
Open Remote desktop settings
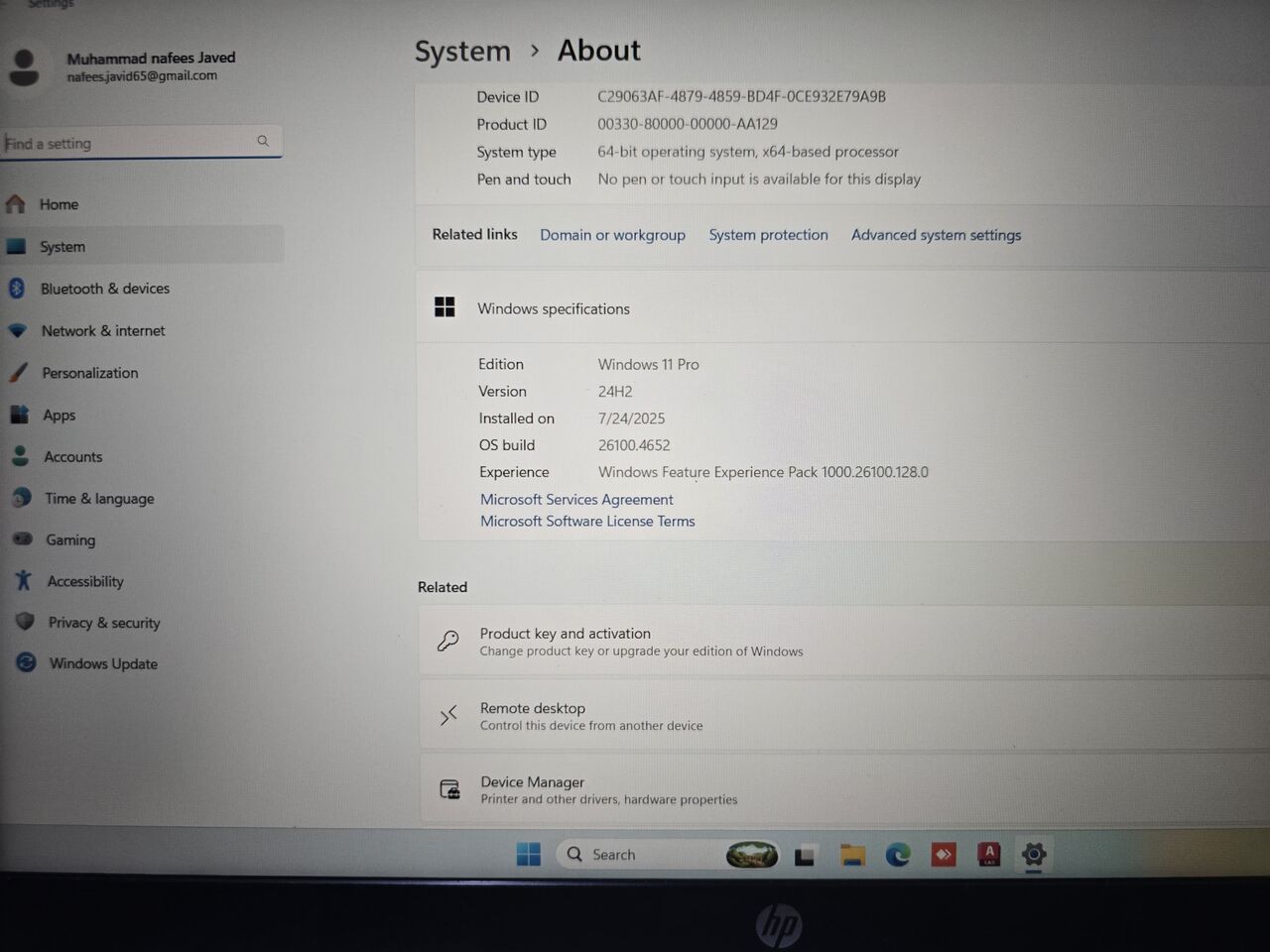coord(844,716)
